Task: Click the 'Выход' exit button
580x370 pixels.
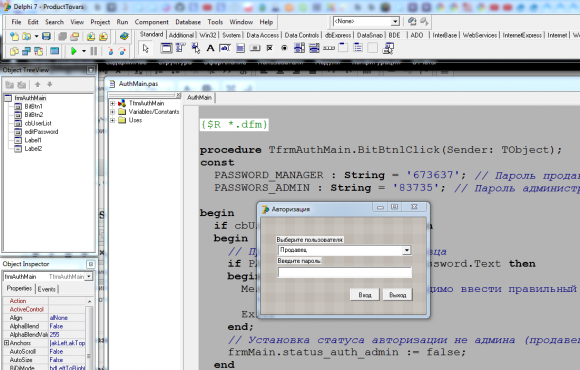Action: (398, 295)
